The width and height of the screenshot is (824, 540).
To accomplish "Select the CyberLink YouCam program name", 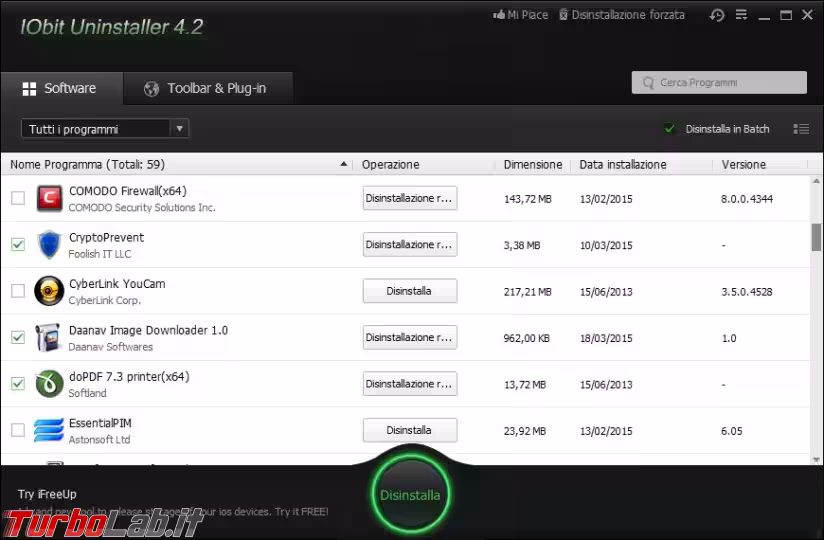I will tap(117, 284).
